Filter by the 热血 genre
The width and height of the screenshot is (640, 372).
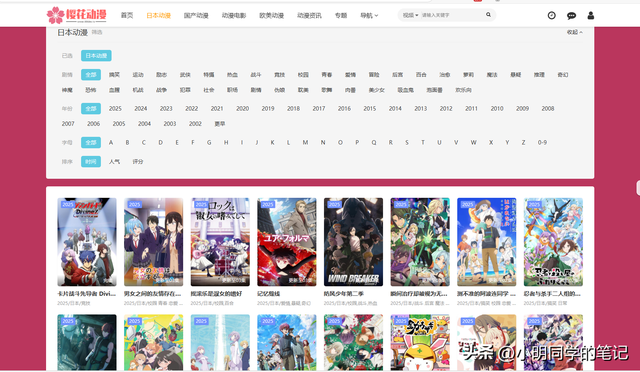[232, 75]
